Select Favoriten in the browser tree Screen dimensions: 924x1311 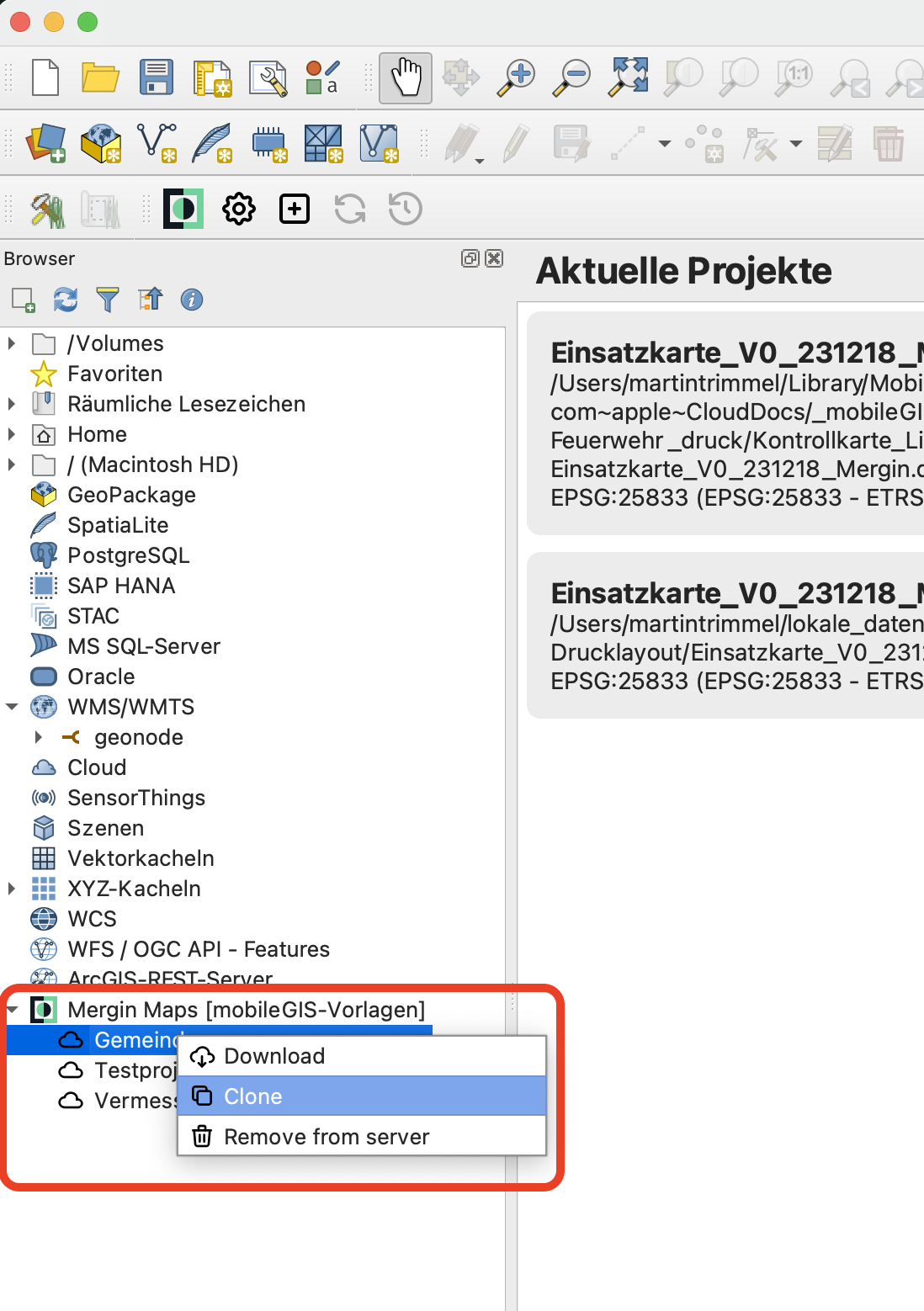coord(114,374)
